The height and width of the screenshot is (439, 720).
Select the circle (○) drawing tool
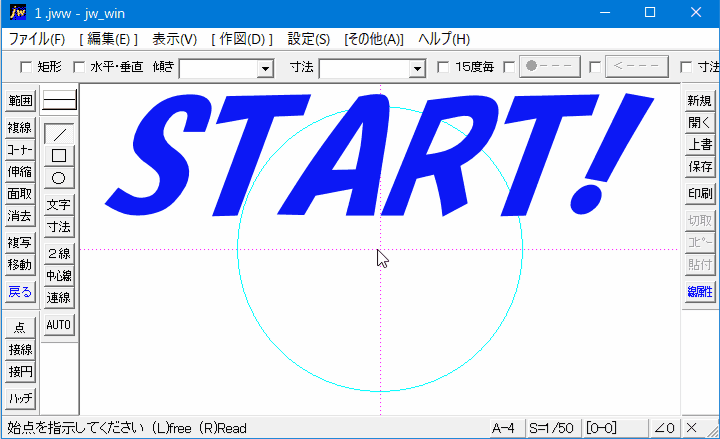(x=59, y=178)
